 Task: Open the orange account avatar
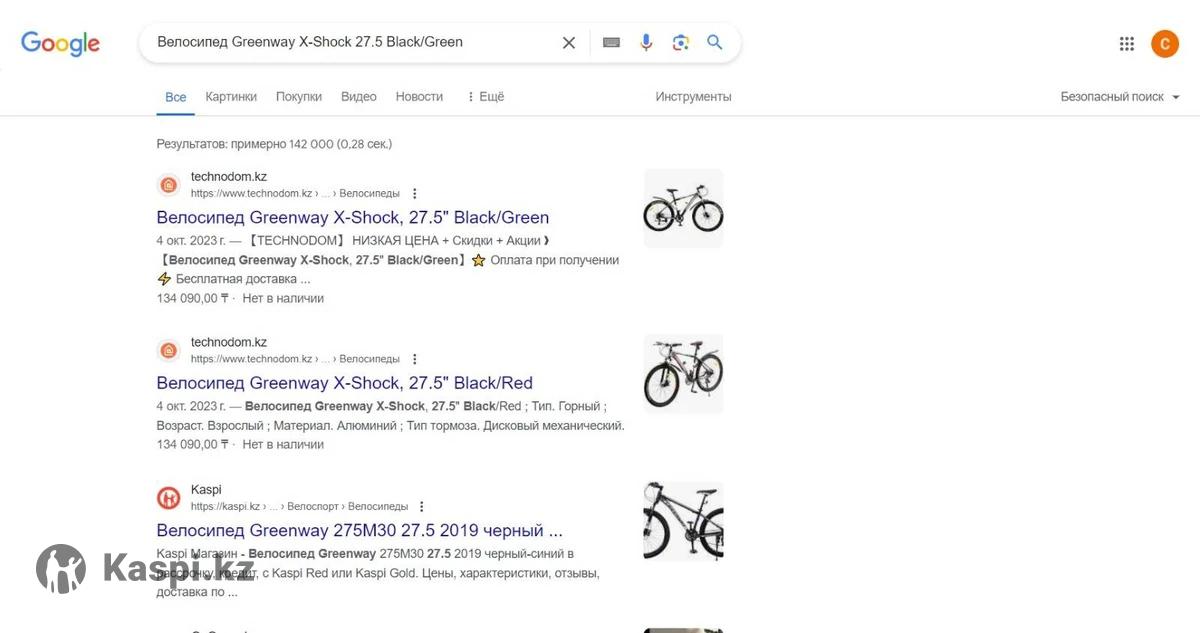tap(1165, 43)
